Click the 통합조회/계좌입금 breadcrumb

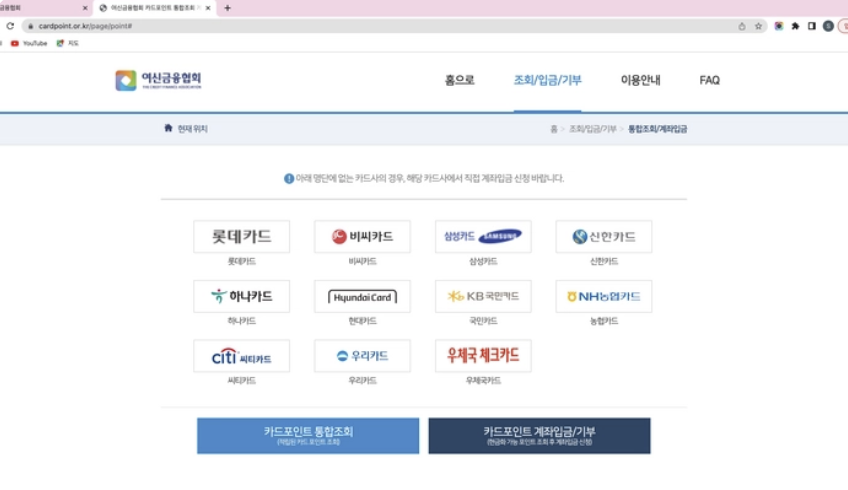658,129
